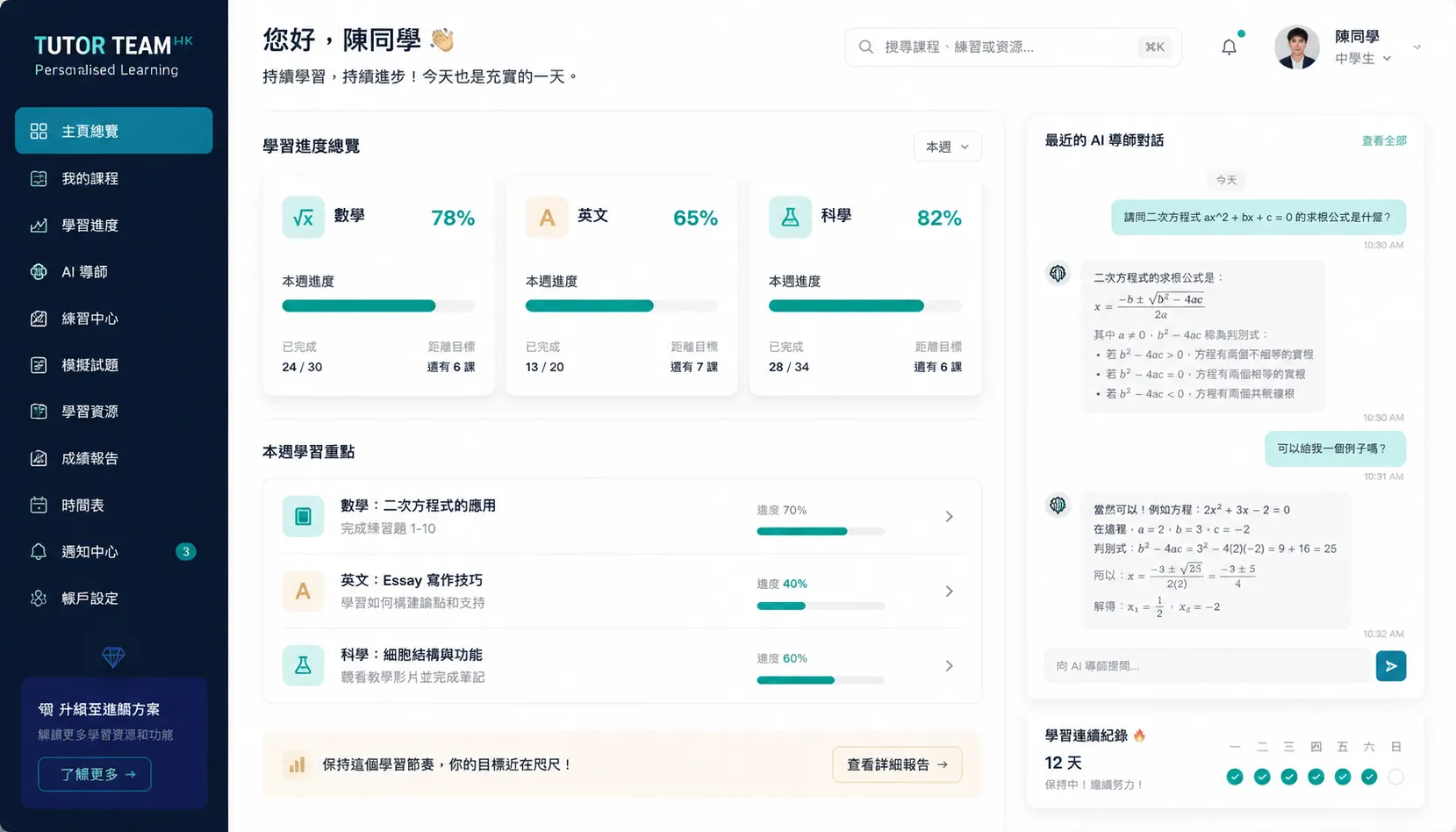Image resolution: width=1456 pixels, height=832 pixels.
Task: Click the 時間表 calendar icon
Action: pos(39,505)
